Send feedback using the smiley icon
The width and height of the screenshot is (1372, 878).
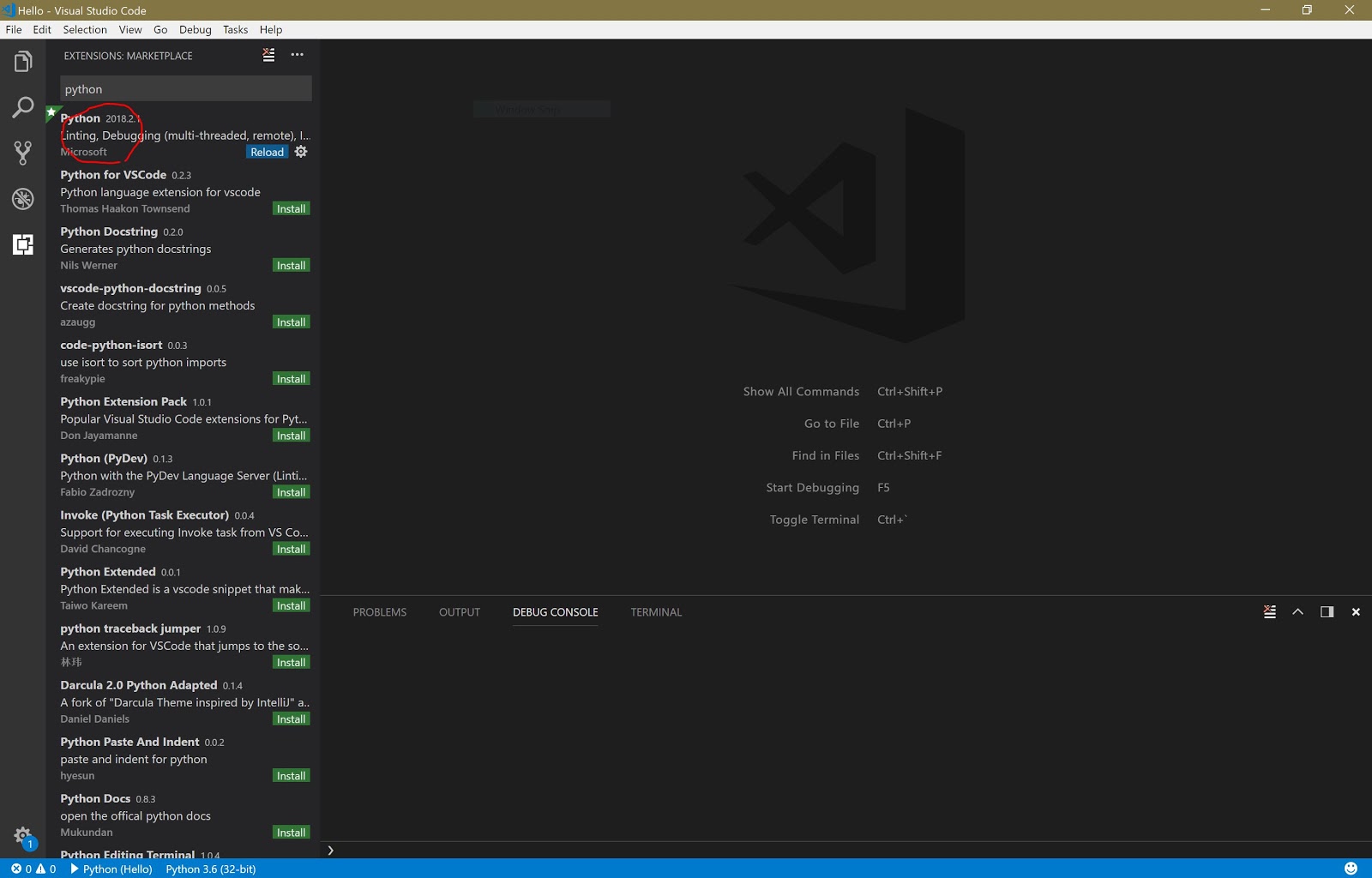point(1351,869)
